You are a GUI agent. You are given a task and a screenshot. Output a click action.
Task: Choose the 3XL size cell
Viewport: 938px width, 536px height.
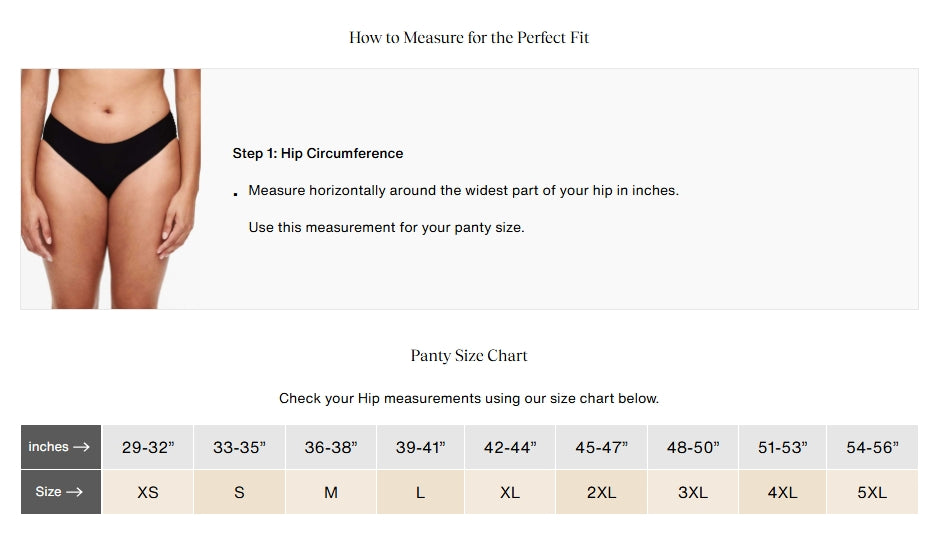tap(693, 492)
